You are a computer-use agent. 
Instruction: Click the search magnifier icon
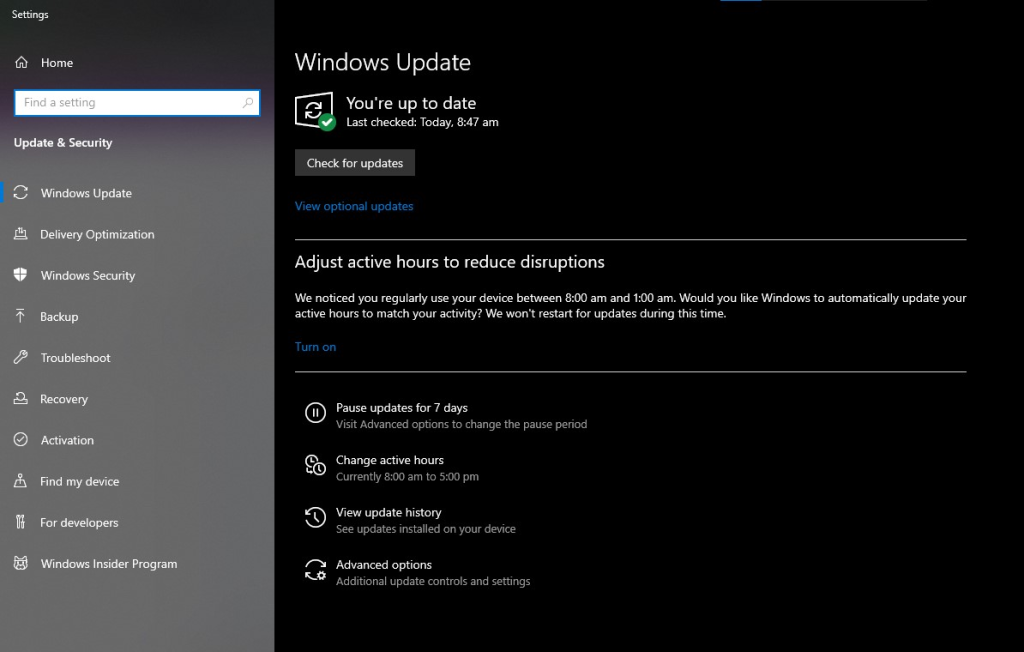[248, 103]
